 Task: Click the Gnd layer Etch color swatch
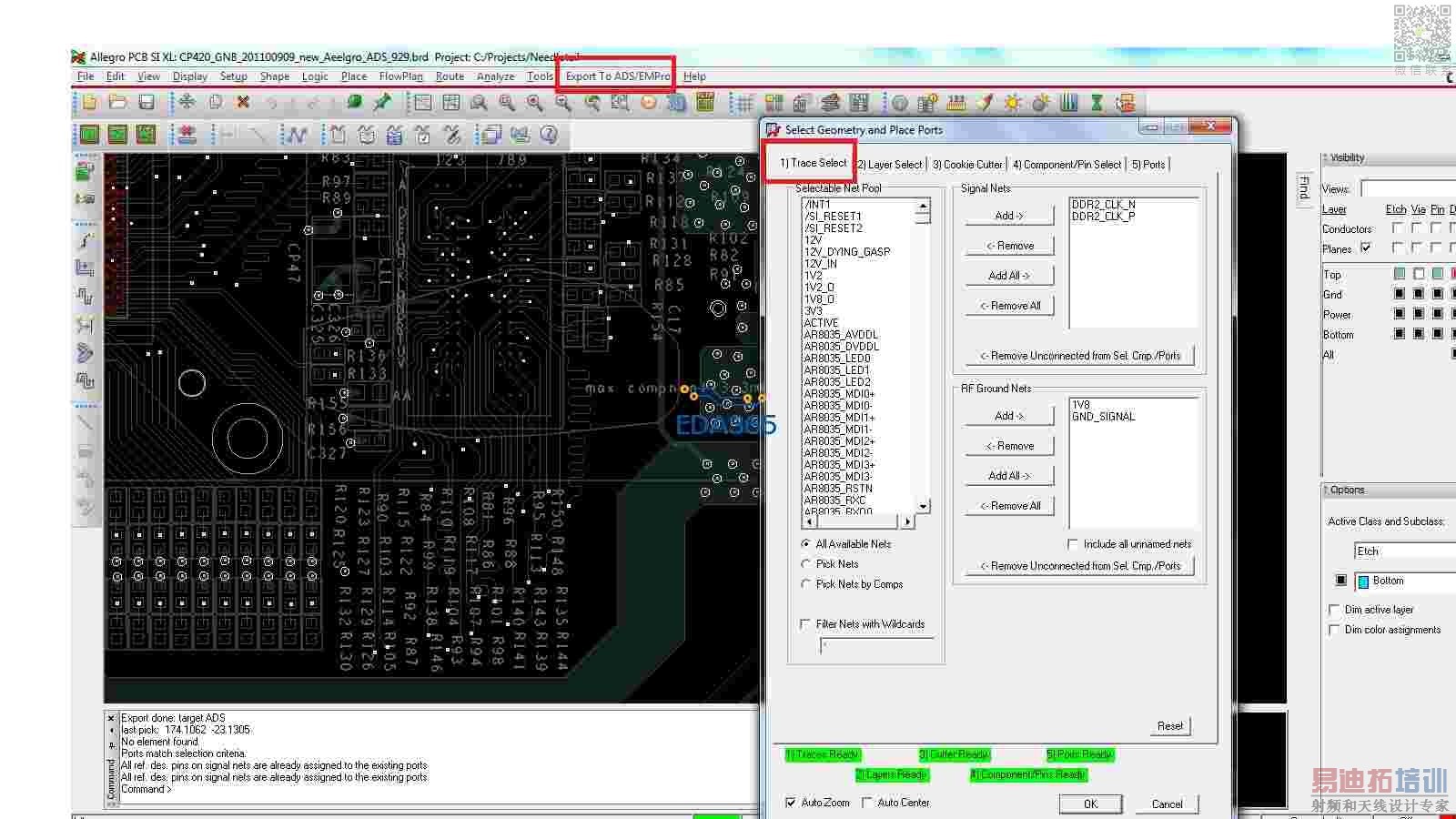coord(1400,294)
